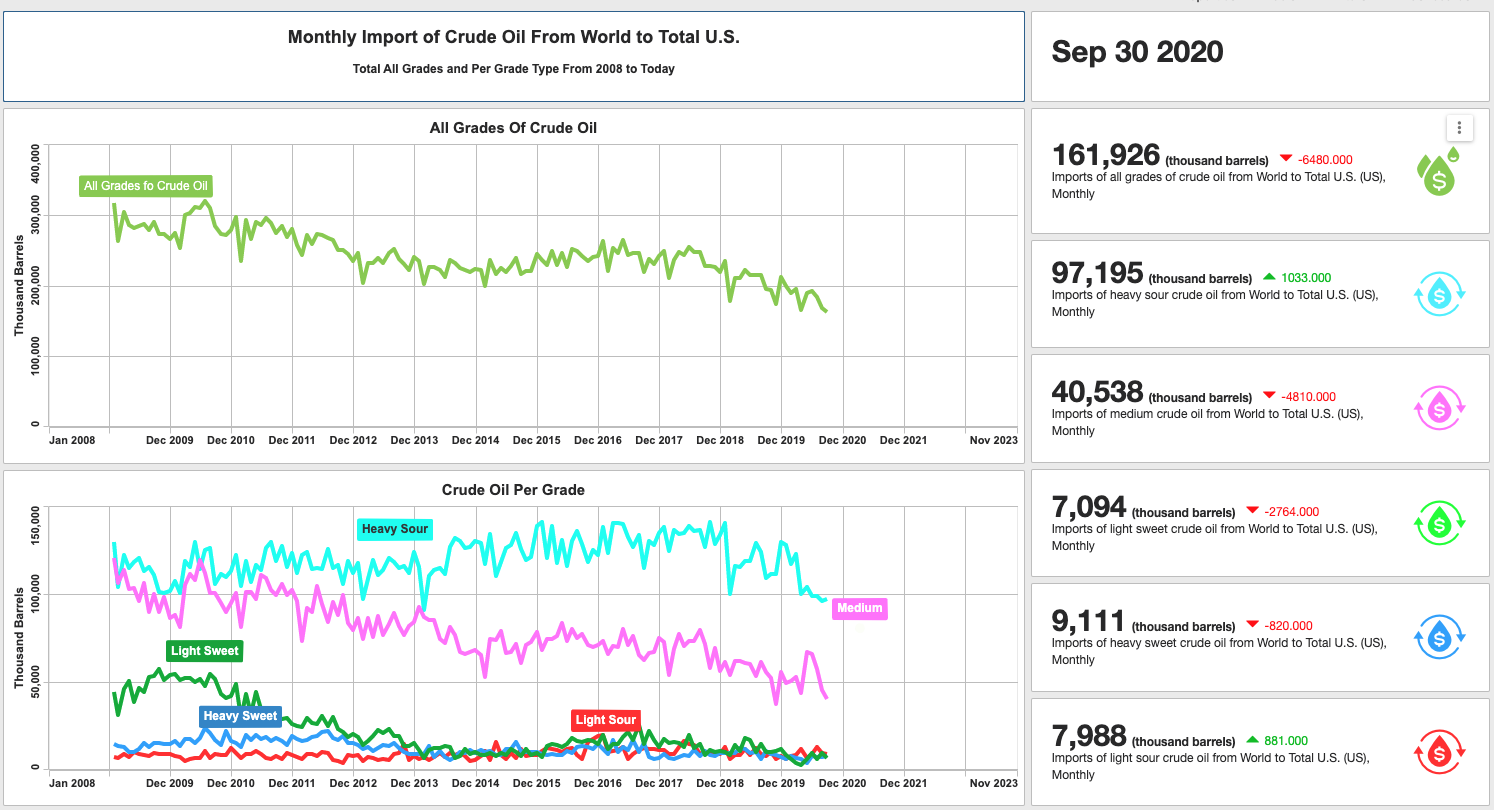
Task: Click the Jan 2008 tick on the bottom chart axis
Action: coord(72,783)
